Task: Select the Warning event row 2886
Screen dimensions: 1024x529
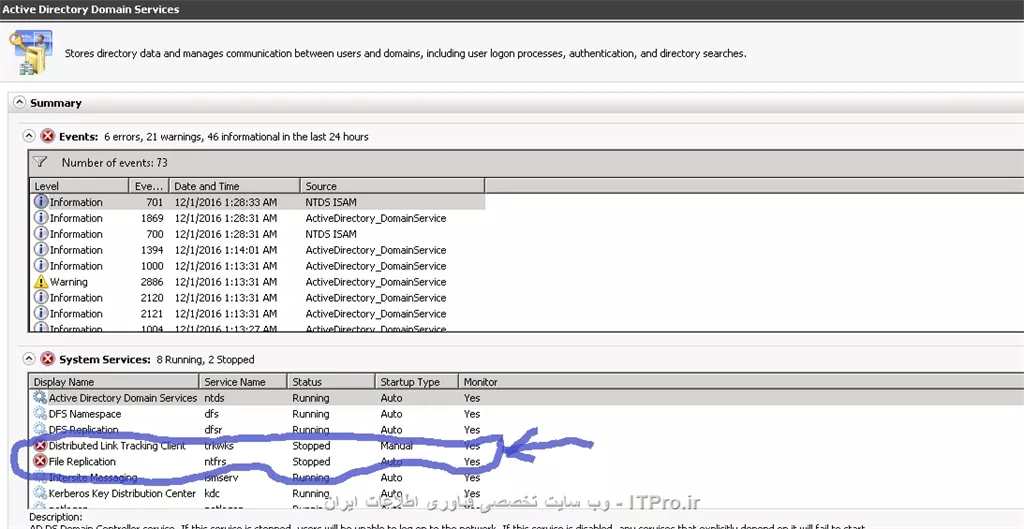Action: click(258, 281)
